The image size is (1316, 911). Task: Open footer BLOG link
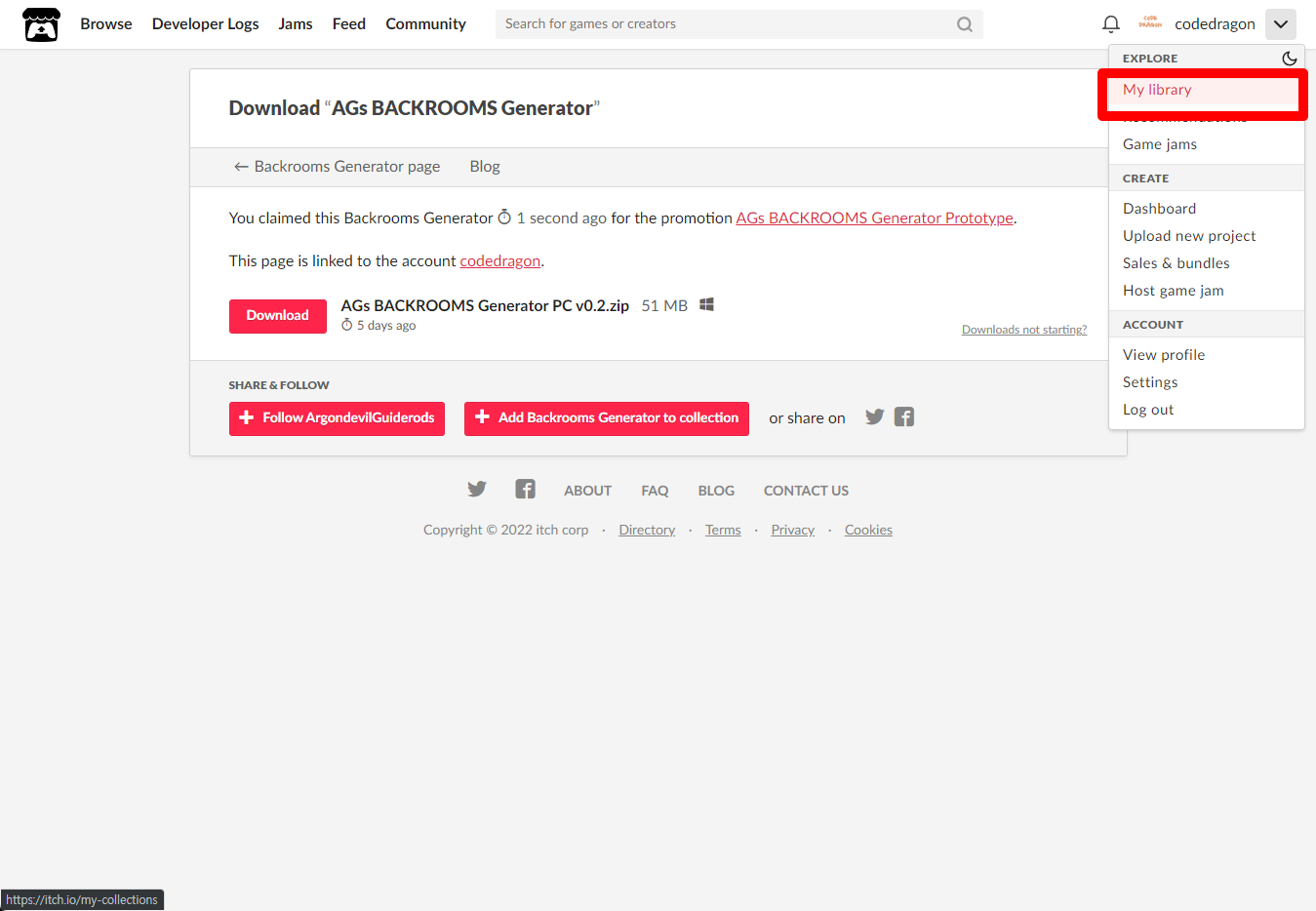pos(716,491)
